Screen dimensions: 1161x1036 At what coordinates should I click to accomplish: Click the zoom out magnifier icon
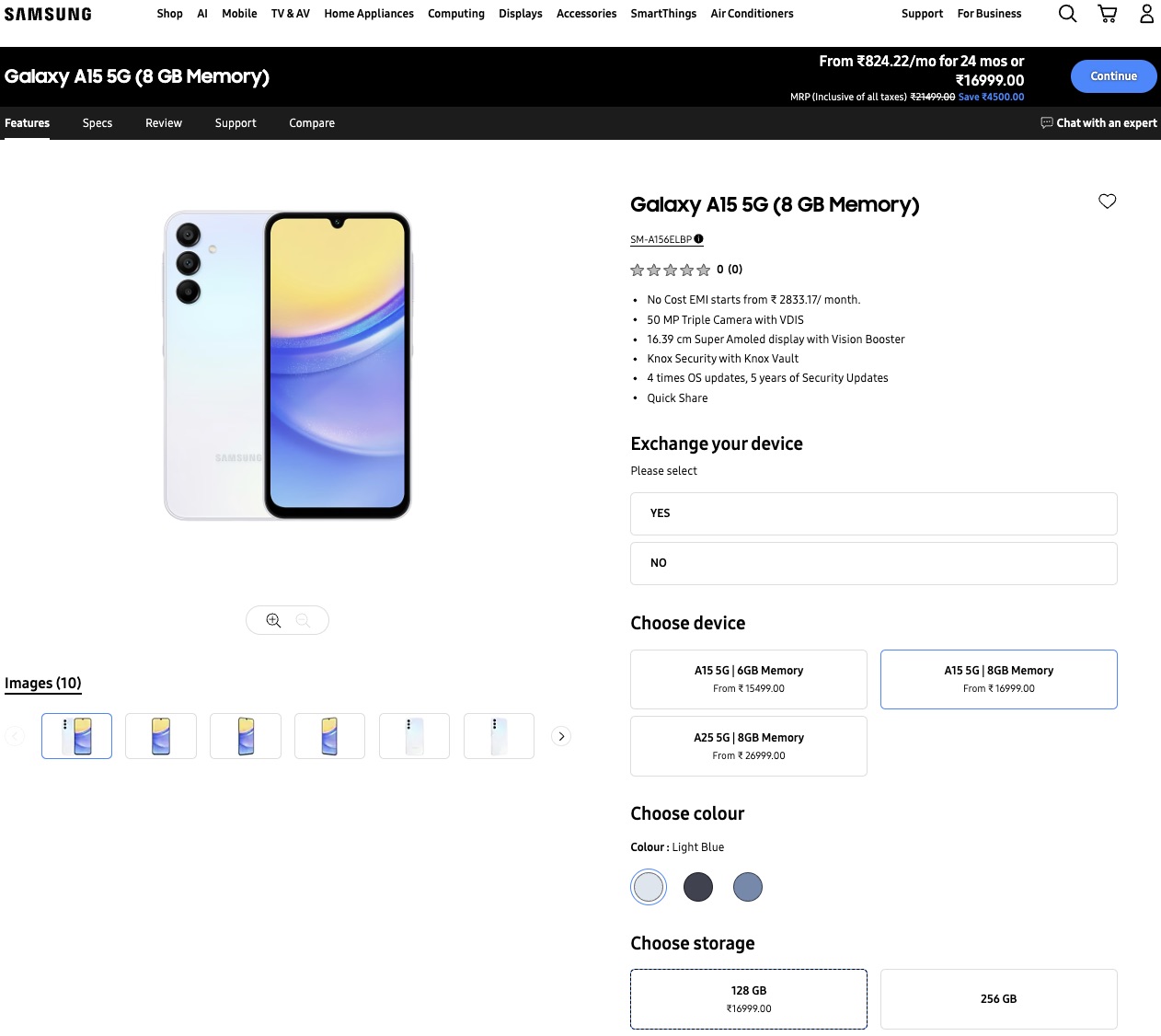pos(303,620)
